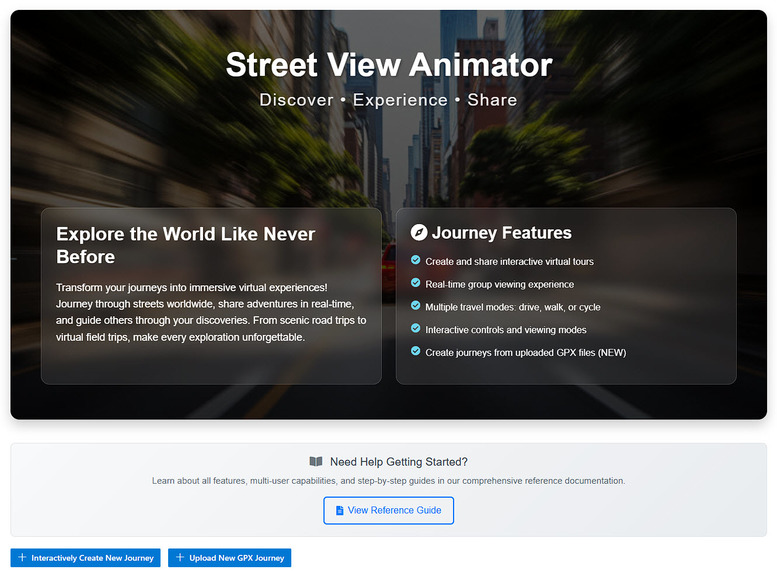
Task: Click 'Create and share interactive virtual tours' text
Action: coord(509,262)
